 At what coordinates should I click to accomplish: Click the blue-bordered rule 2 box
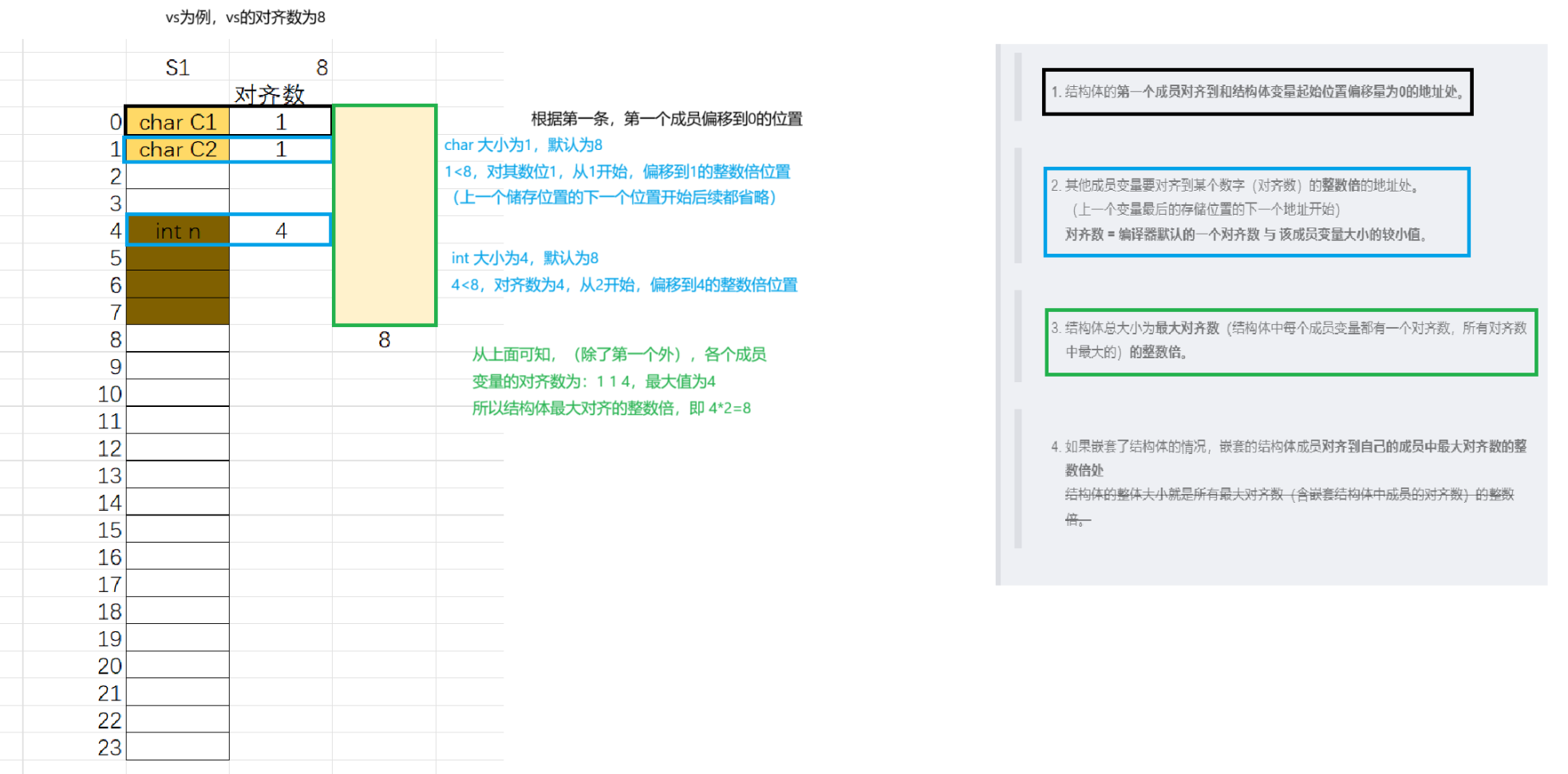[1256, 211]
